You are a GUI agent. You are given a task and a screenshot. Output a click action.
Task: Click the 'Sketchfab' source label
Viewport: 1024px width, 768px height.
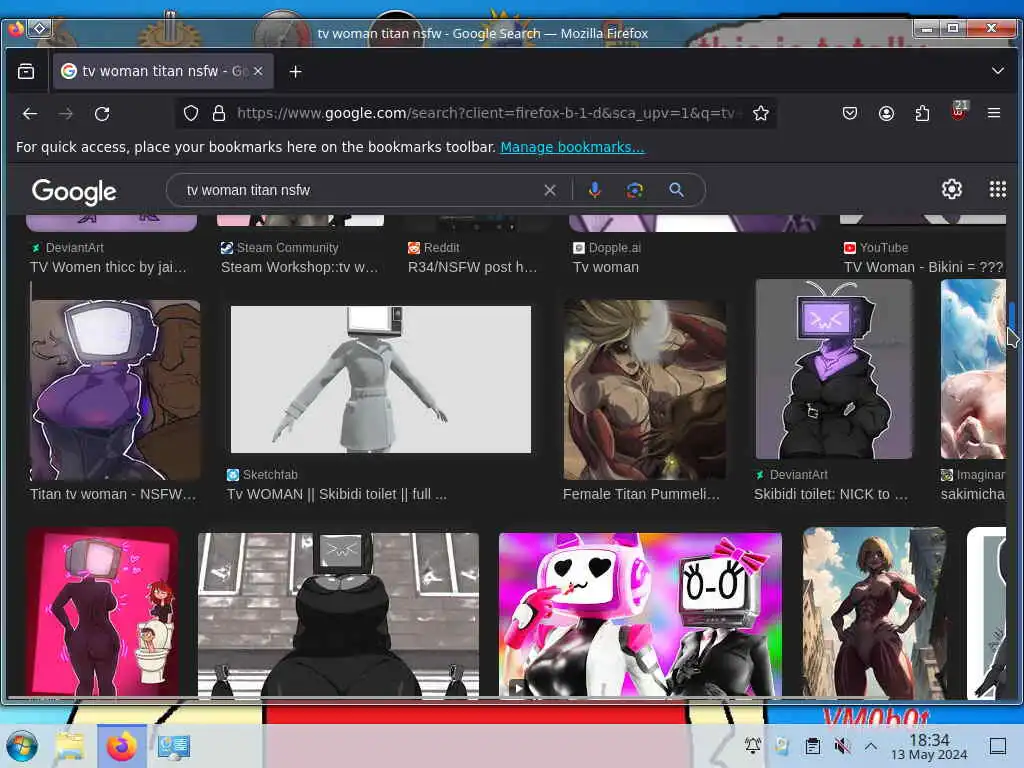pyautogui.click(x=270, y=475)
